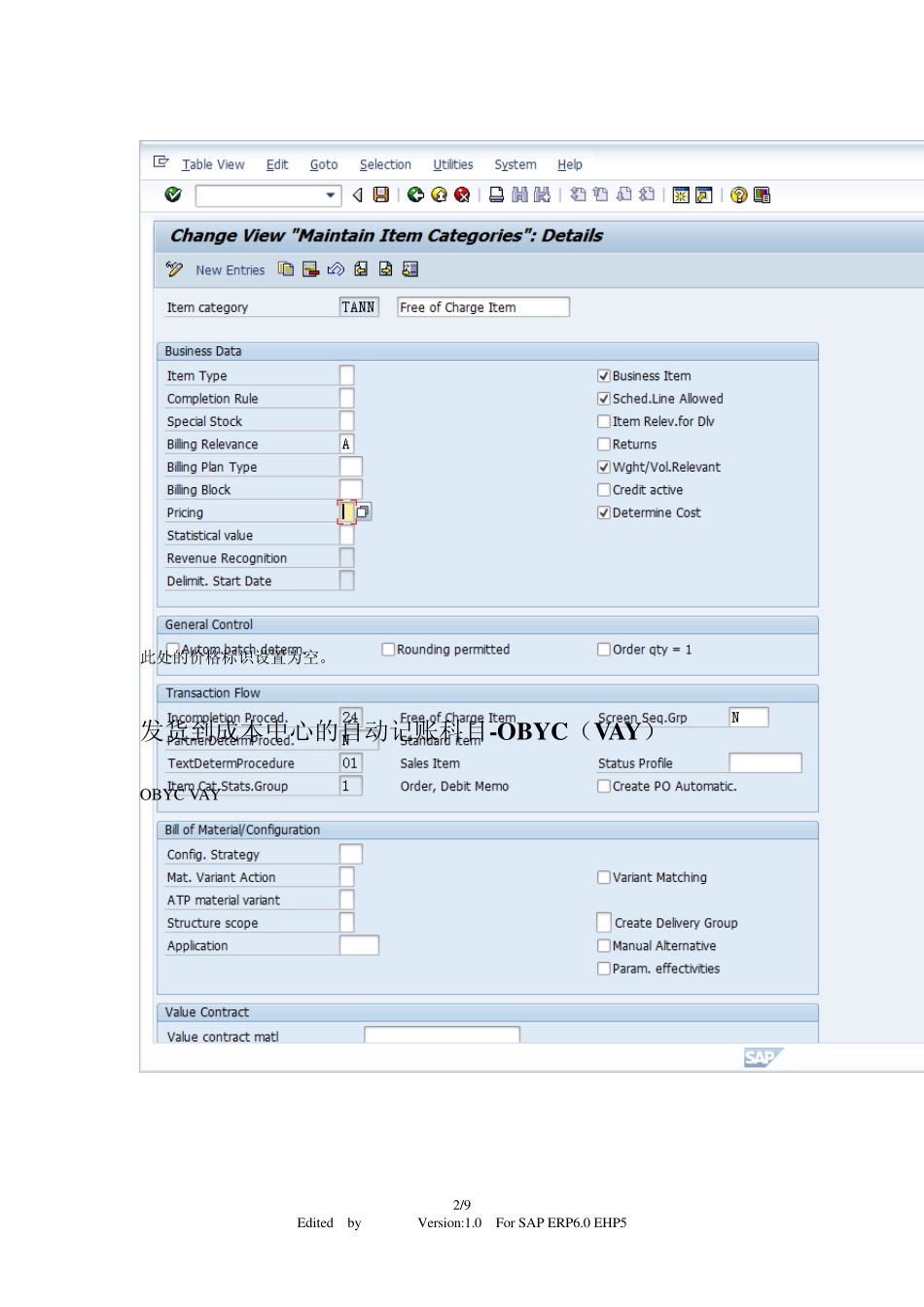Click the Copy As icon
924x1307 pixels.
coord(286,269)
